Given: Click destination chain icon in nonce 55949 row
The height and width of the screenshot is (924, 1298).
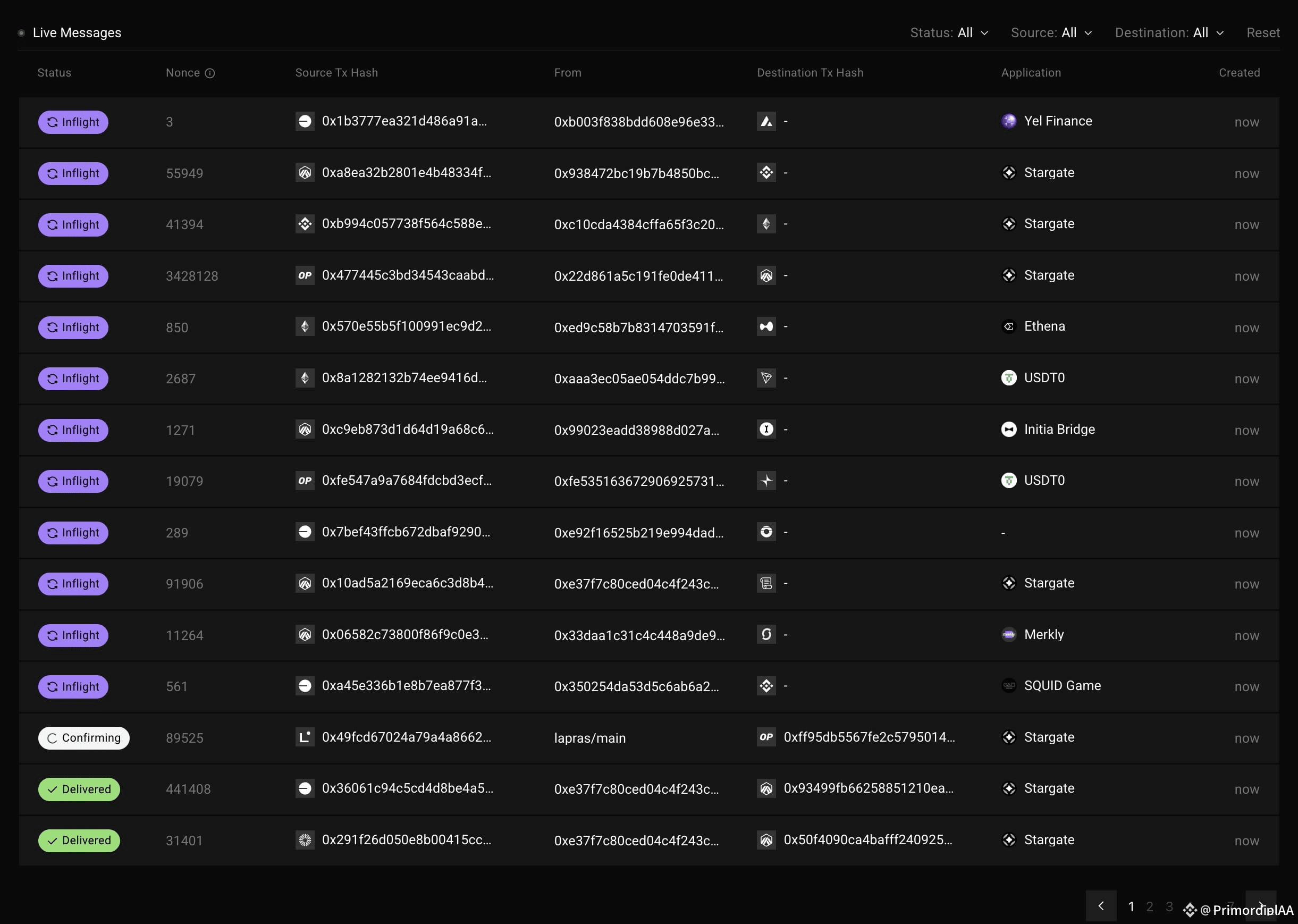Looking at the screenshot, I should (766, 172).
